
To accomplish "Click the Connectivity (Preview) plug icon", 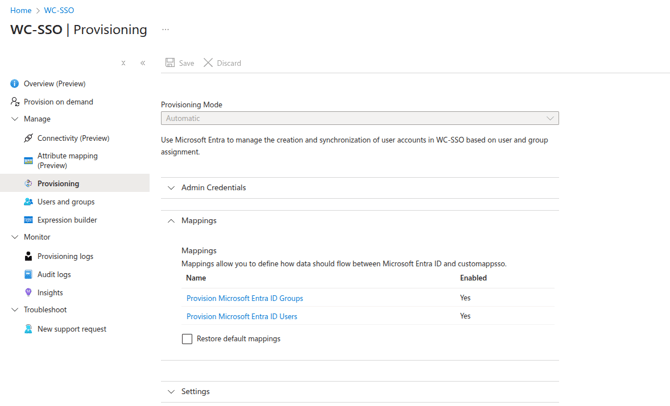I will 28,138.
